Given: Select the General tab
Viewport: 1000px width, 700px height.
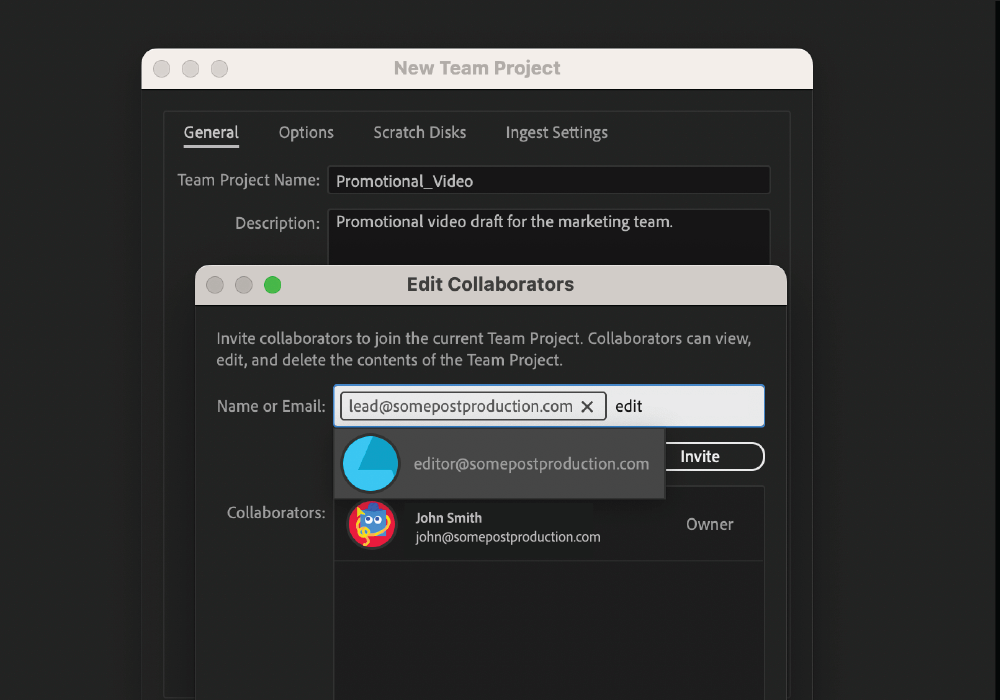Looking at the screenshot, I should tap(210, 132).
